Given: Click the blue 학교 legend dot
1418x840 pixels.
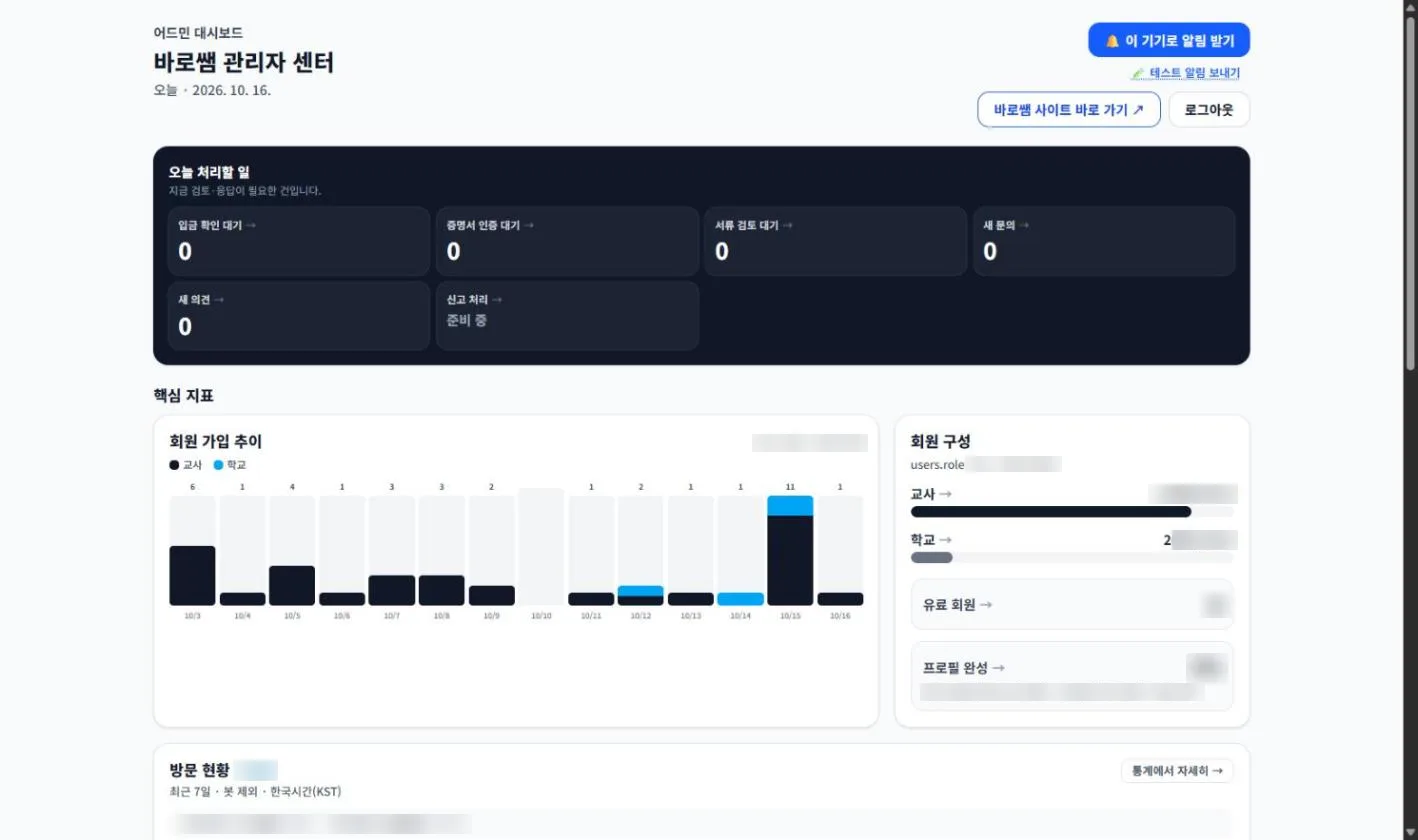Looking at the screenshot, I should click(218, 465).
